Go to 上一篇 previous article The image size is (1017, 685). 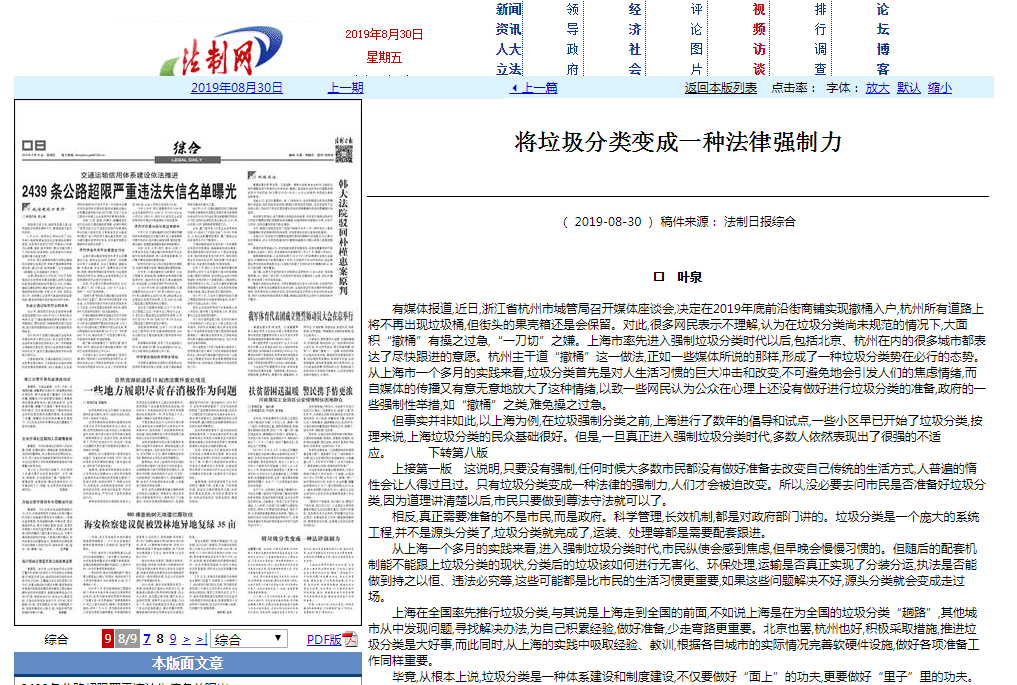pyautogui.click(x=534, y=87)
